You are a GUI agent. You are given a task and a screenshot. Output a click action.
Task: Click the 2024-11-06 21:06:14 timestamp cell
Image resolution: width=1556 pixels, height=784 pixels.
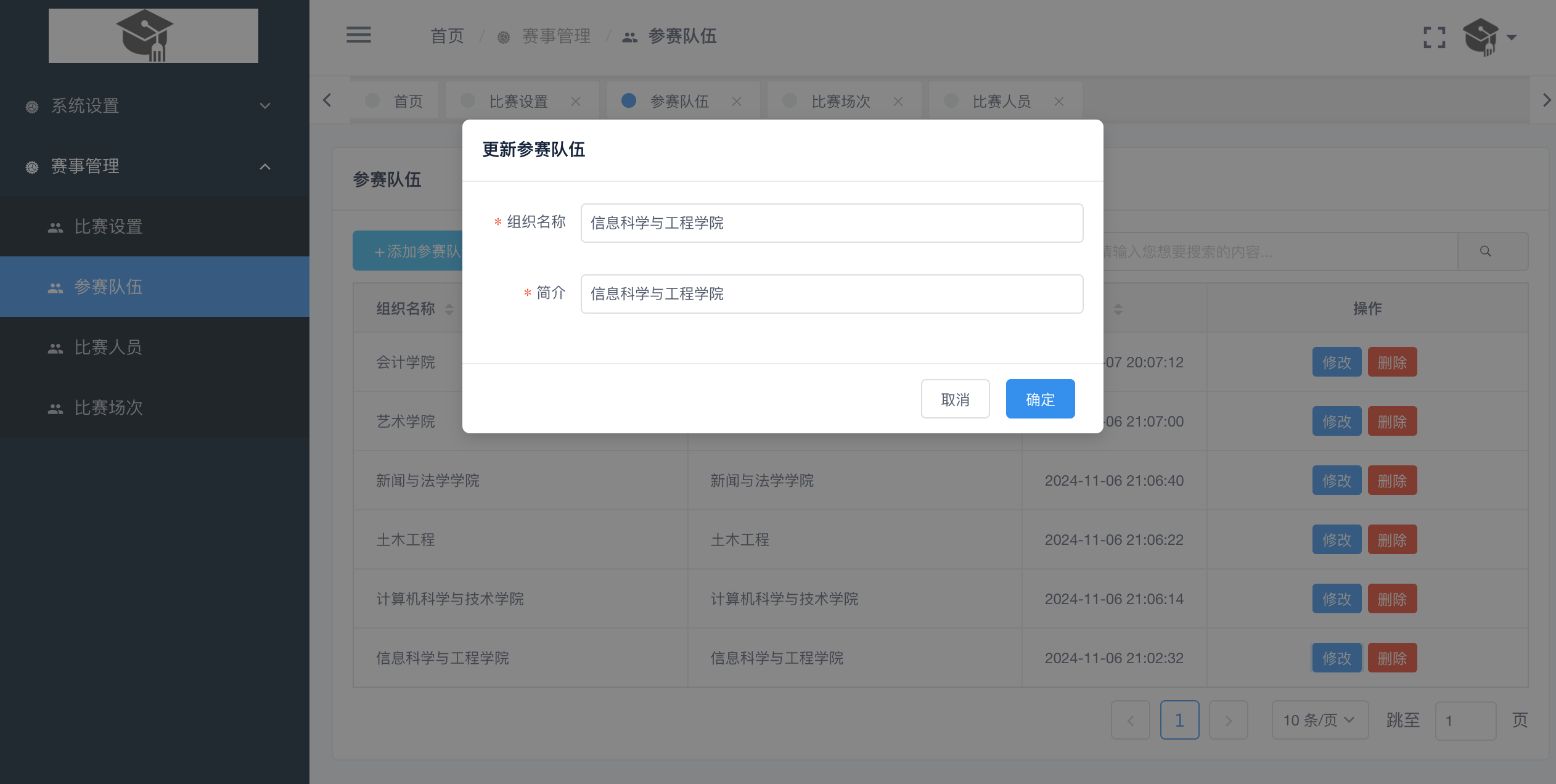coord(1114,599)
